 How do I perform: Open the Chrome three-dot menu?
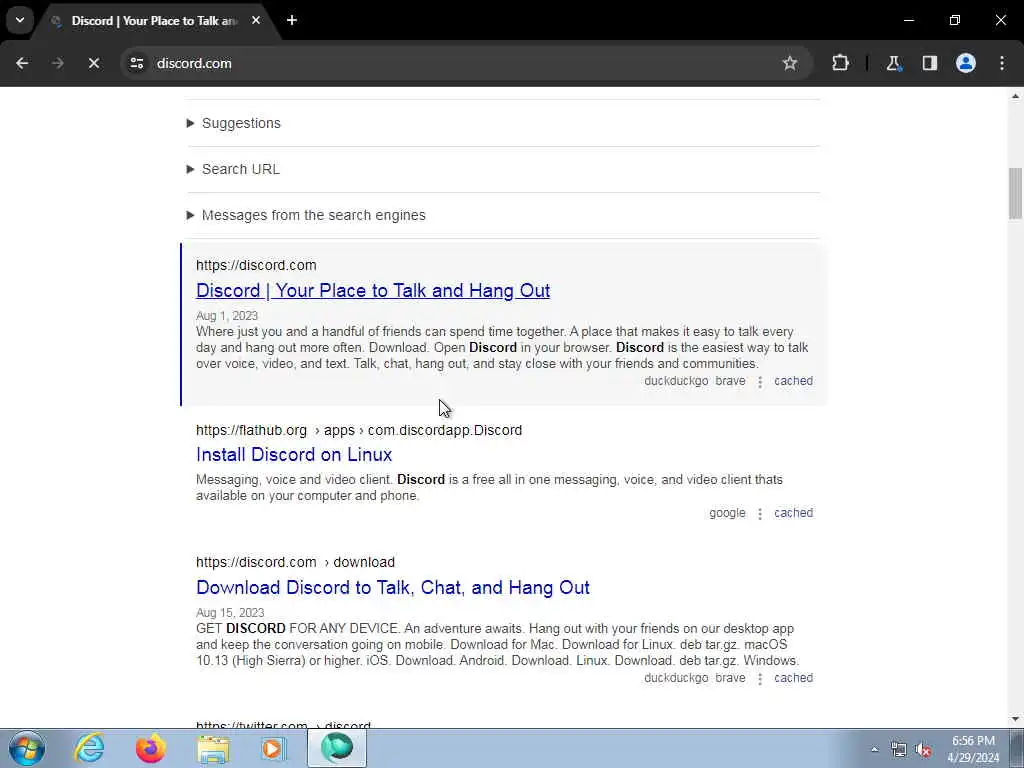point(1002,63)
